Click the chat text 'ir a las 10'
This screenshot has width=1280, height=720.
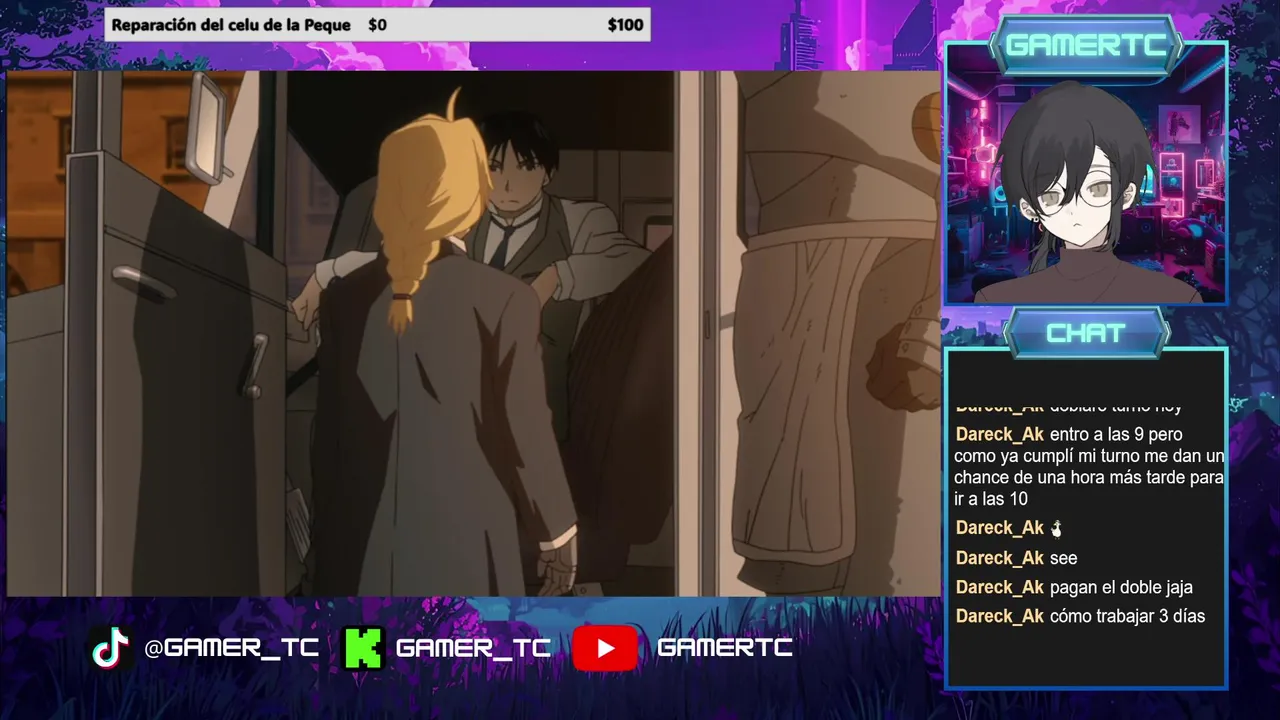coord(991,499)
